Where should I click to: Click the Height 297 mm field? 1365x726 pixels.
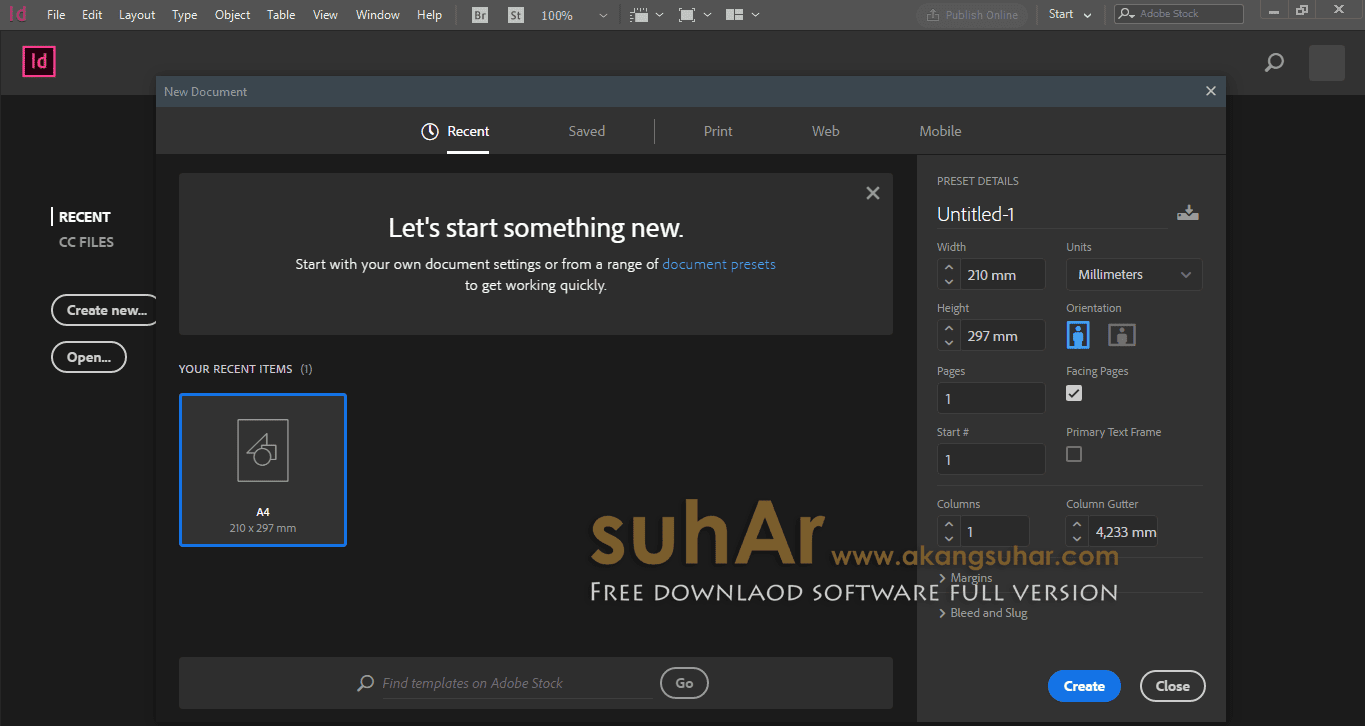[1003, 336]
